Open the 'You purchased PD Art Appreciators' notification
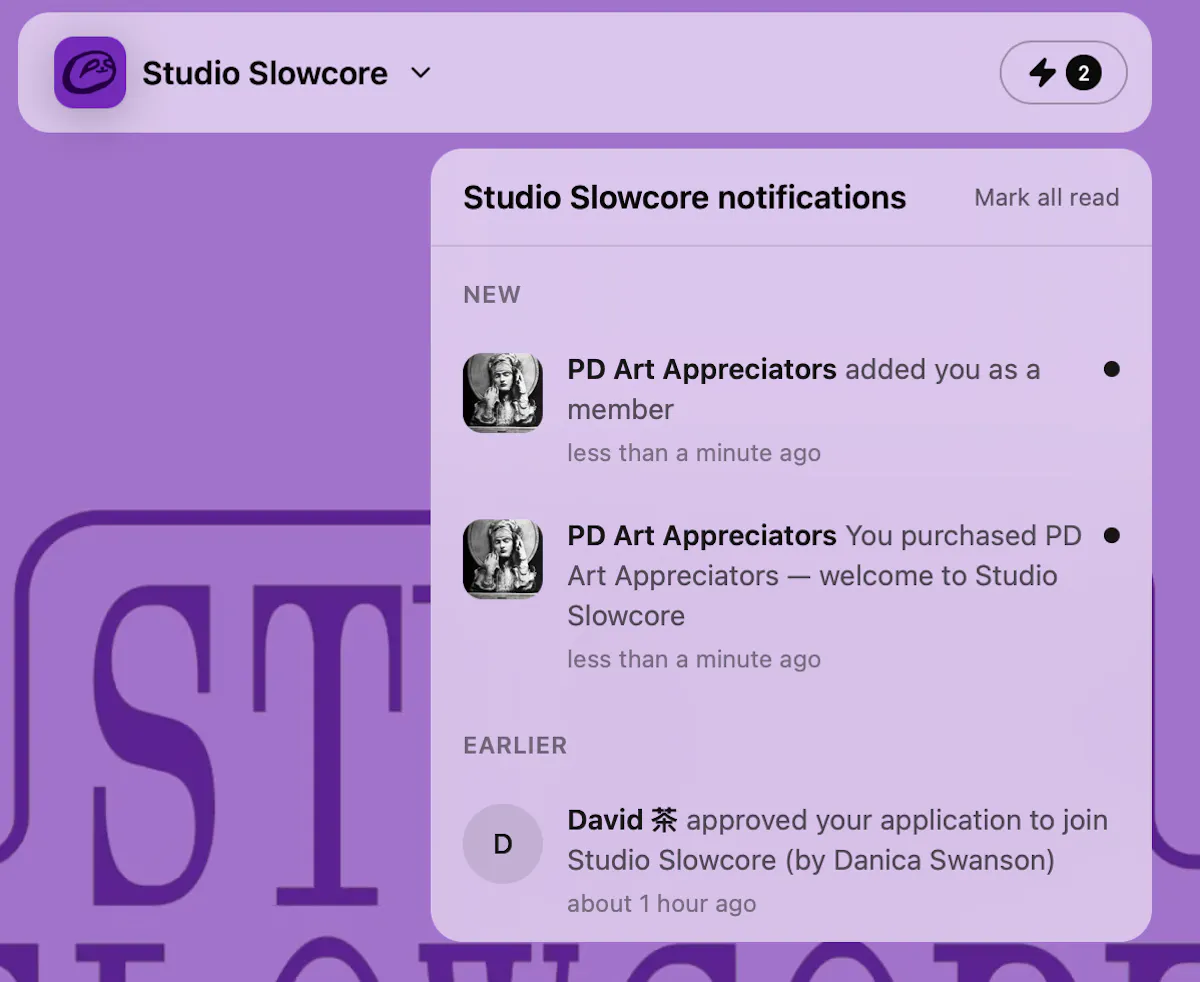 coord(791,596)
